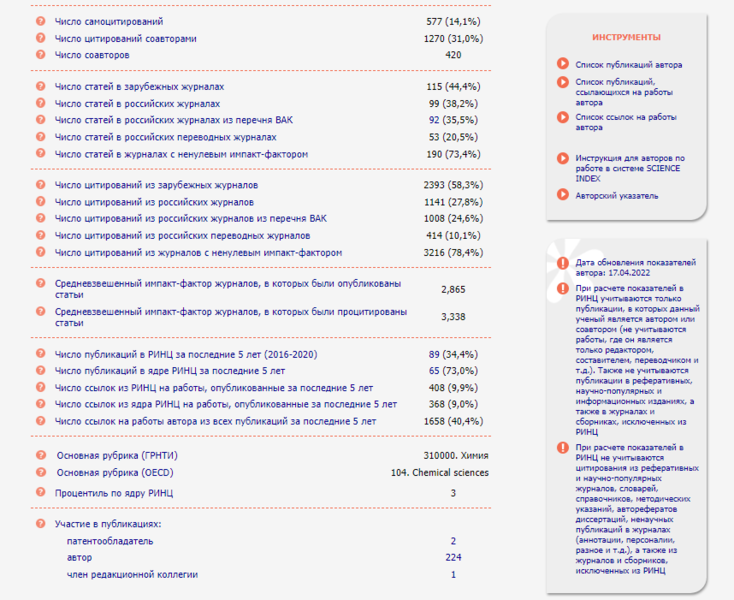Click arrow icon next to Авторский указатель
This screenshot has width=734, height=600.
point(564,196)
